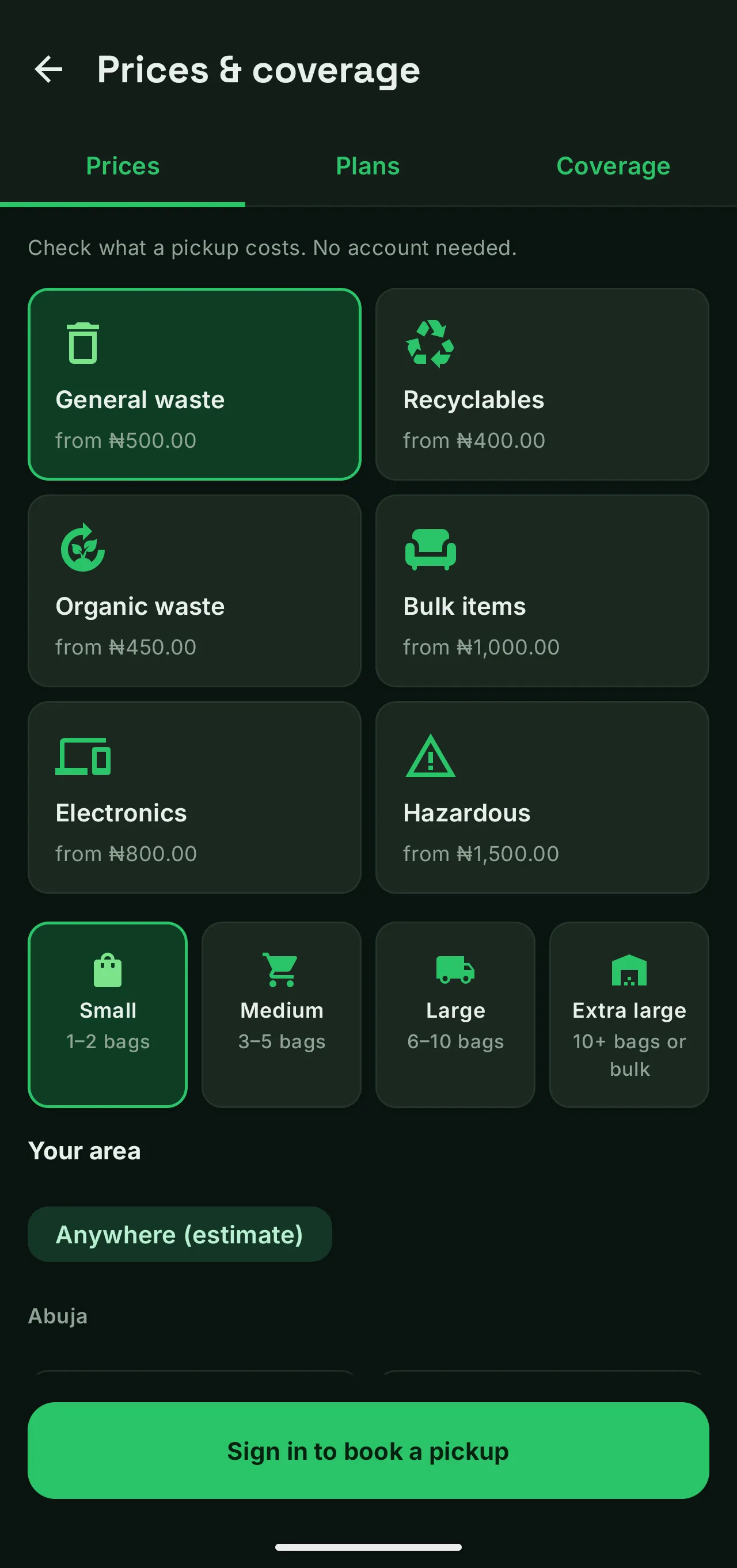Screen dimensions: 737x1568
Task: Tap the back arrow icon
Action: tap(49, 68)
